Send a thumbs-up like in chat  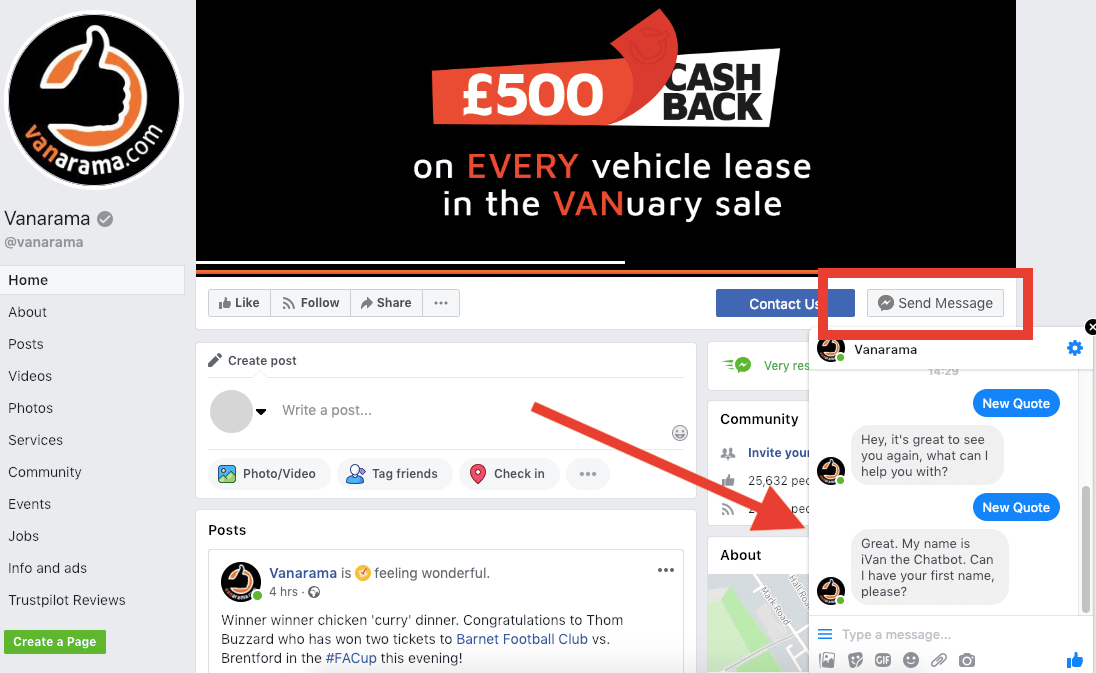(x=1075, y=659)
